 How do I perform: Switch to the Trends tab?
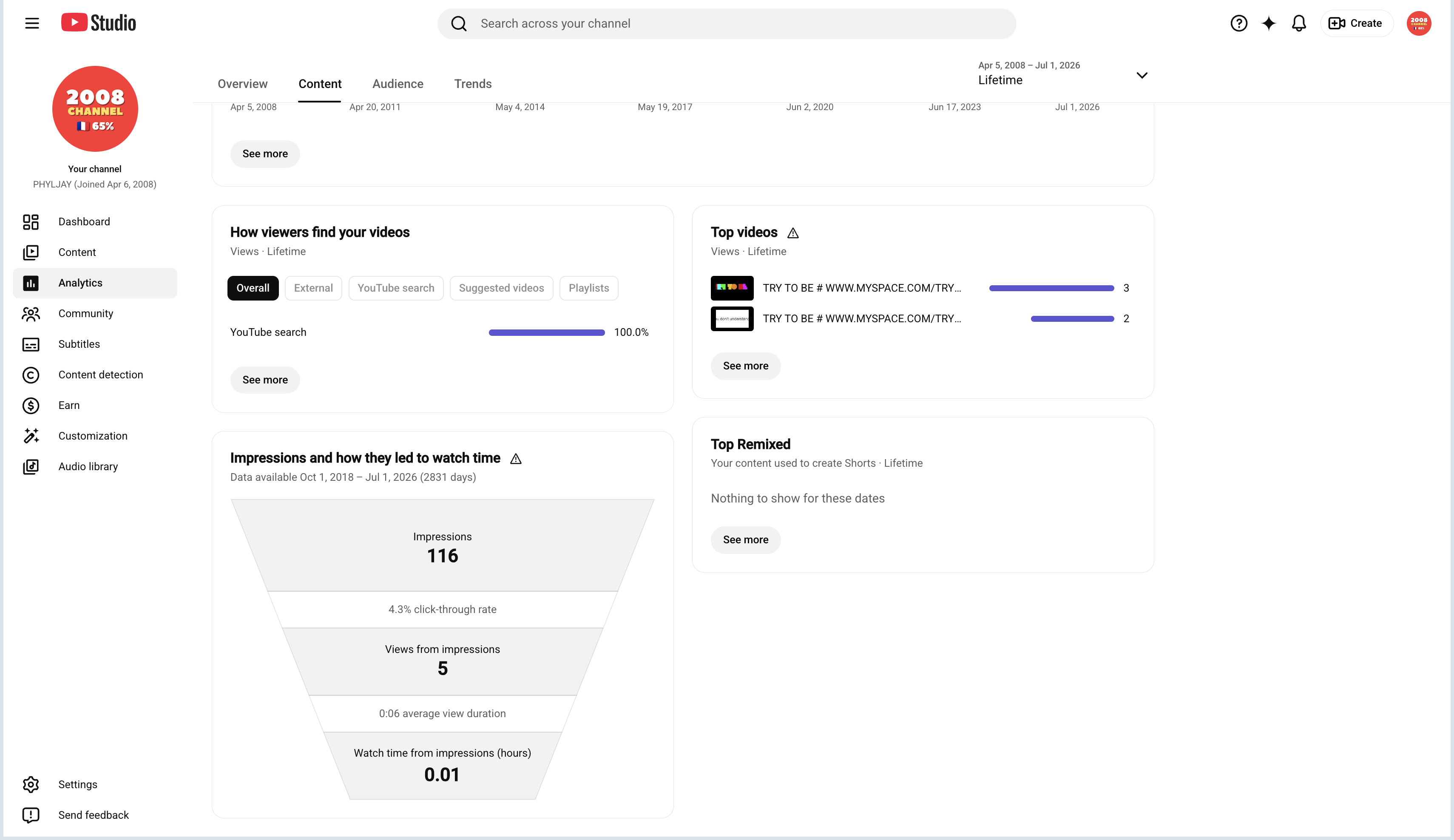[x=473, y=84]
